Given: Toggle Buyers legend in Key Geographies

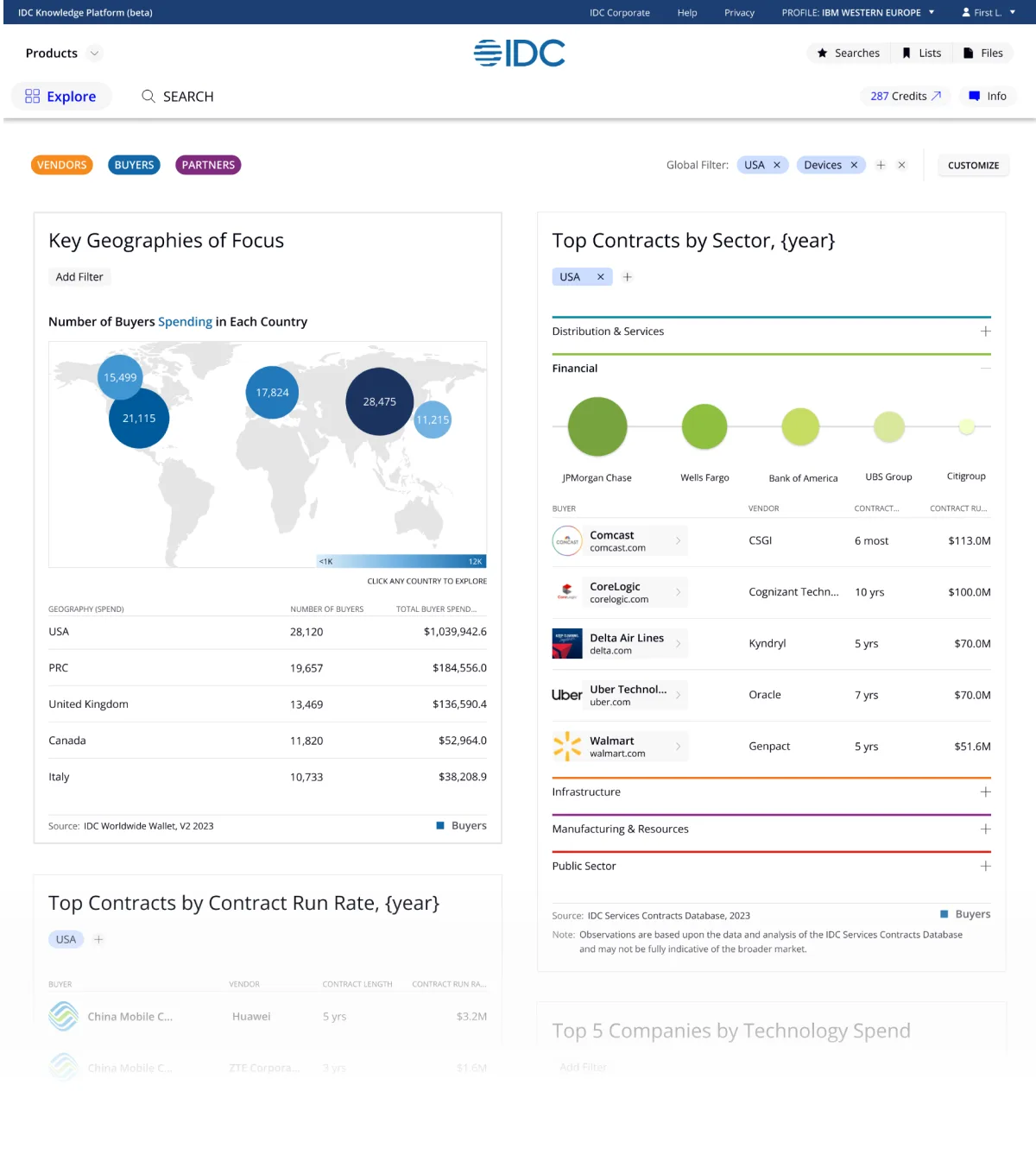Looking at the screenshot, I should click(462, 825).
